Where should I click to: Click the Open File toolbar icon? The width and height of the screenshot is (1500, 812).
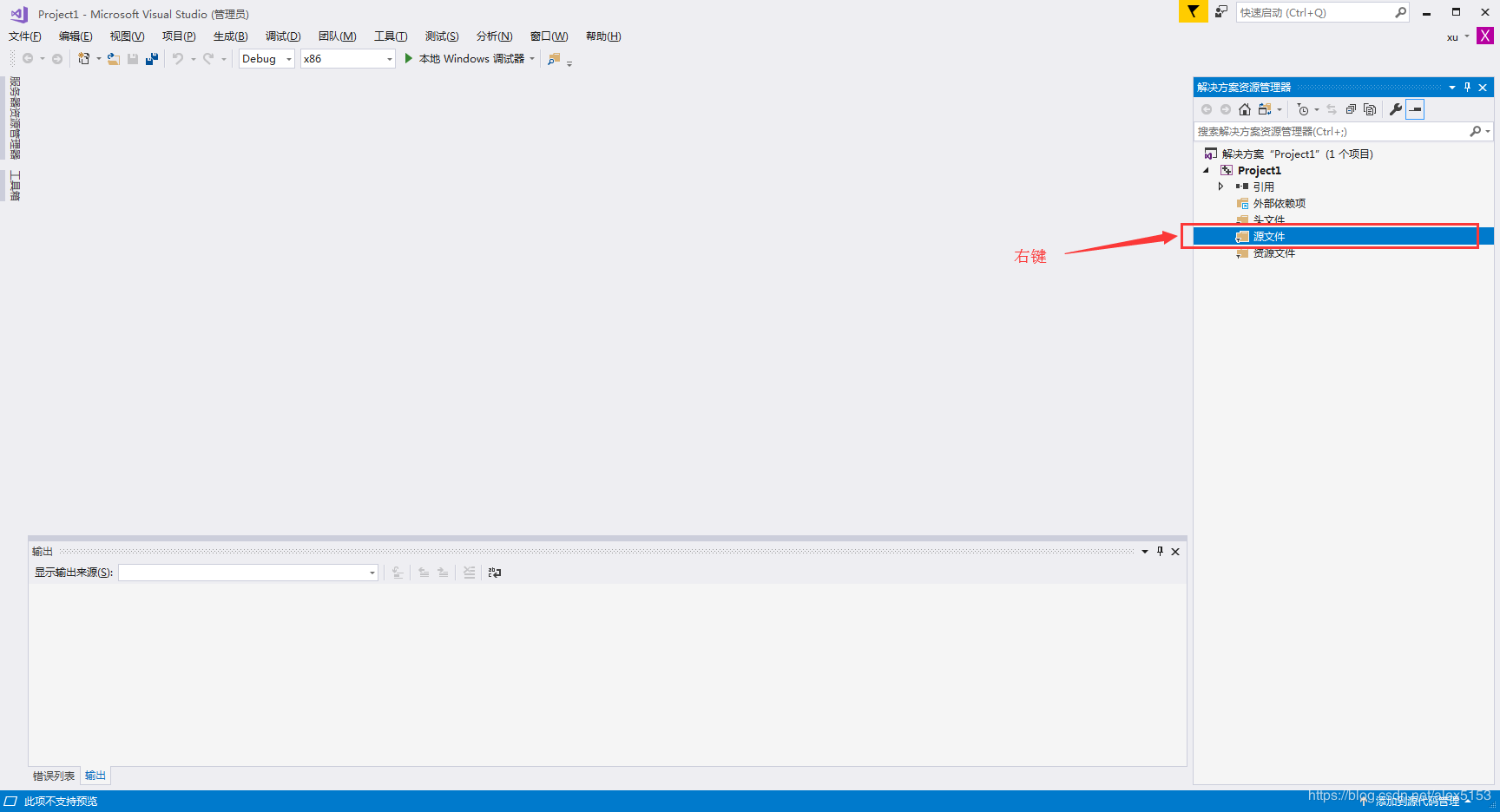point(113,59)
